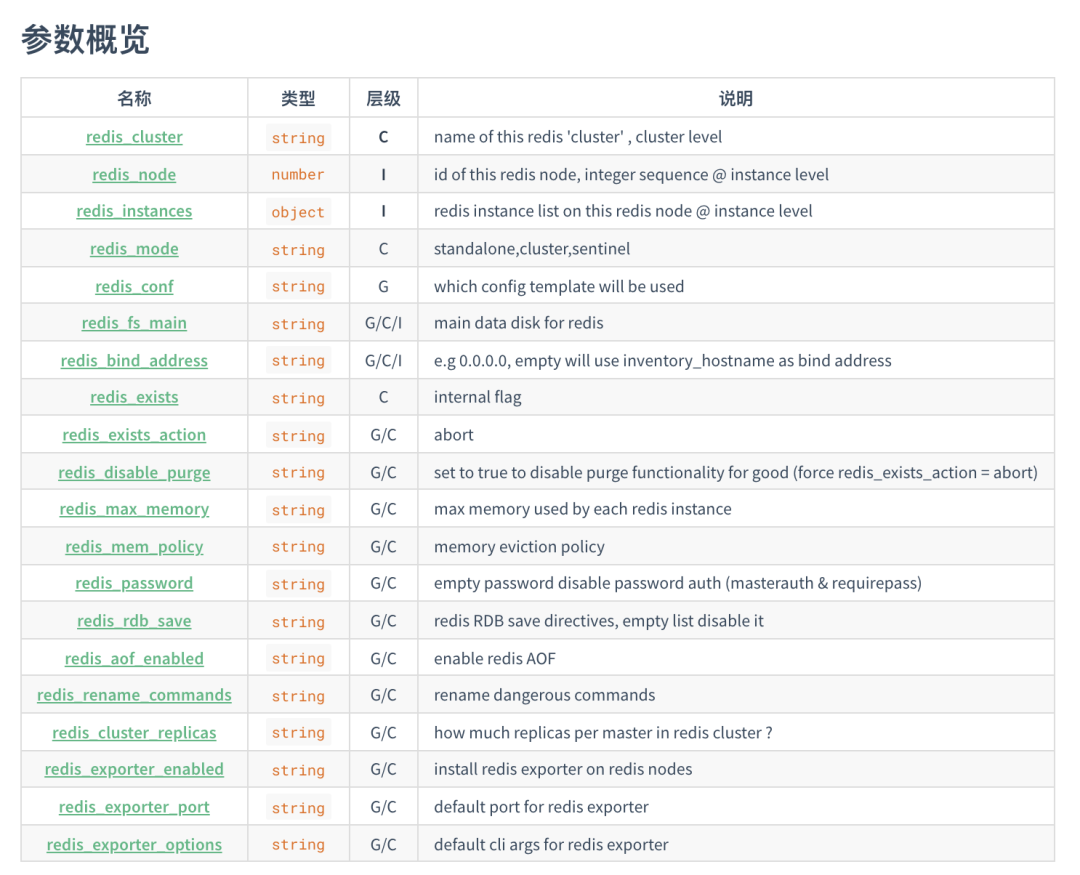Click the redis_exists parameter link
Viewport: 1080px width, 875px height.
134,397
